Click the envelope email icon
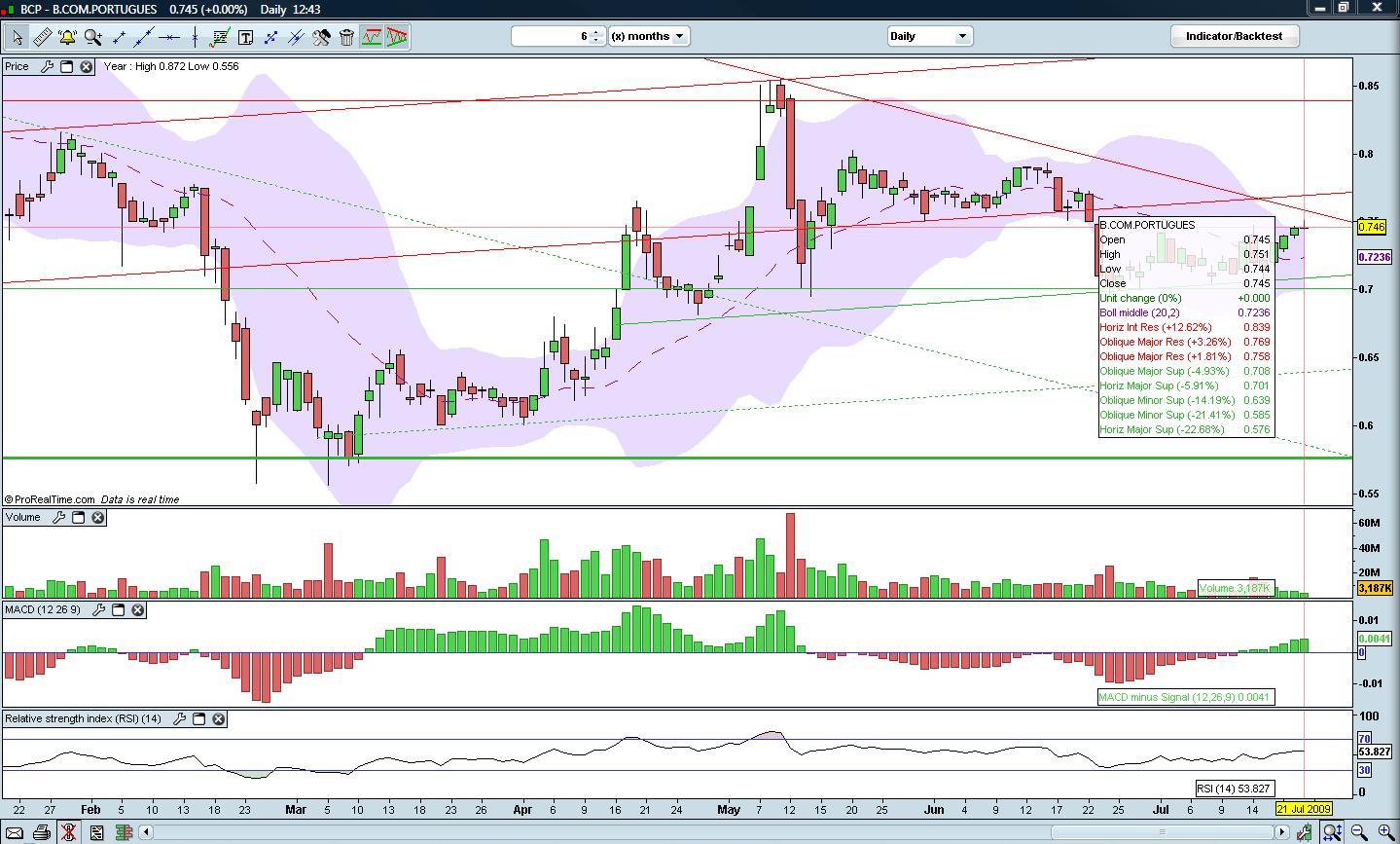This screenshot has width=1400, height=844. point(14,832)
